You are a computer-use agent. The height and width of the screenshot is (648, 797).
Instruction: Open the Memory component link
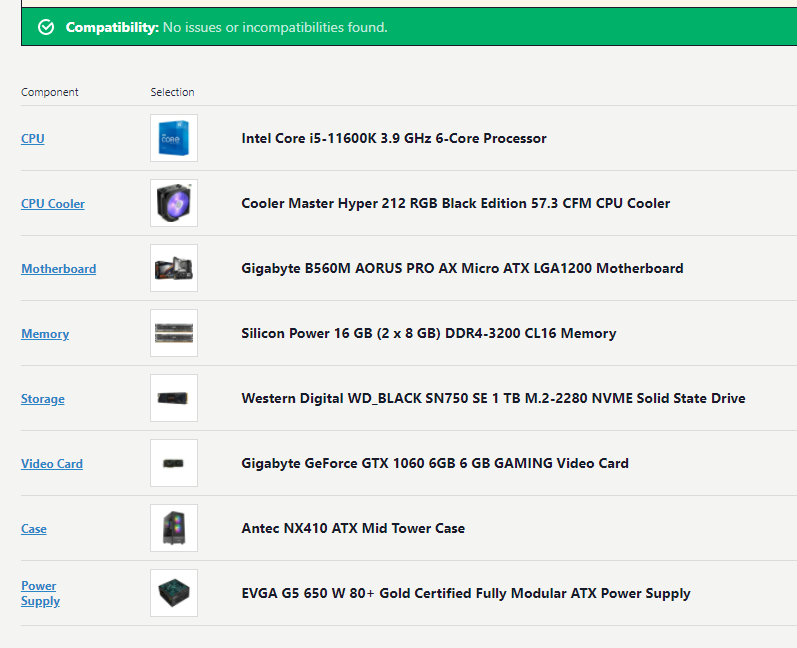point(45,333)
